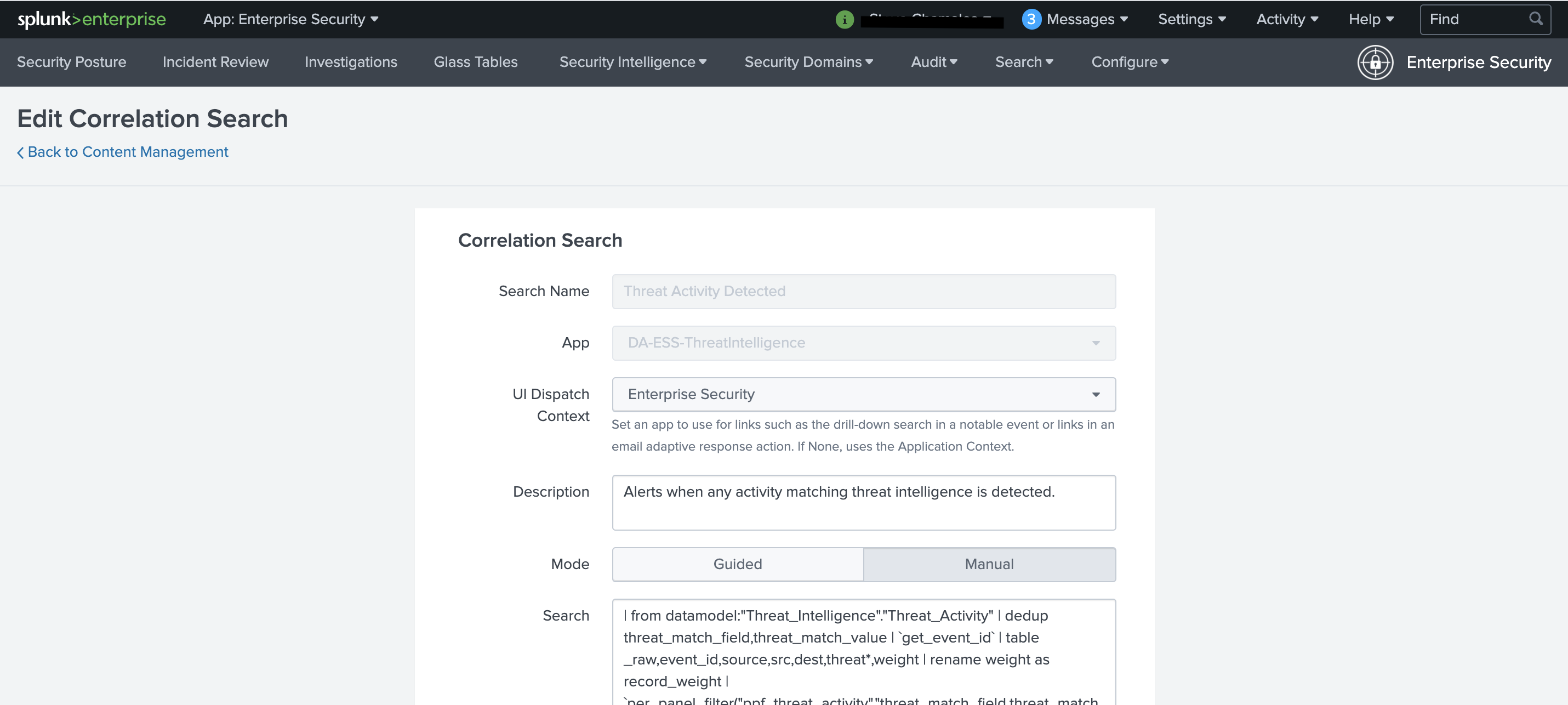Click the blue Messages count badge
Viewport: 1568px width, 705px height.
(x=1030, y=20)
